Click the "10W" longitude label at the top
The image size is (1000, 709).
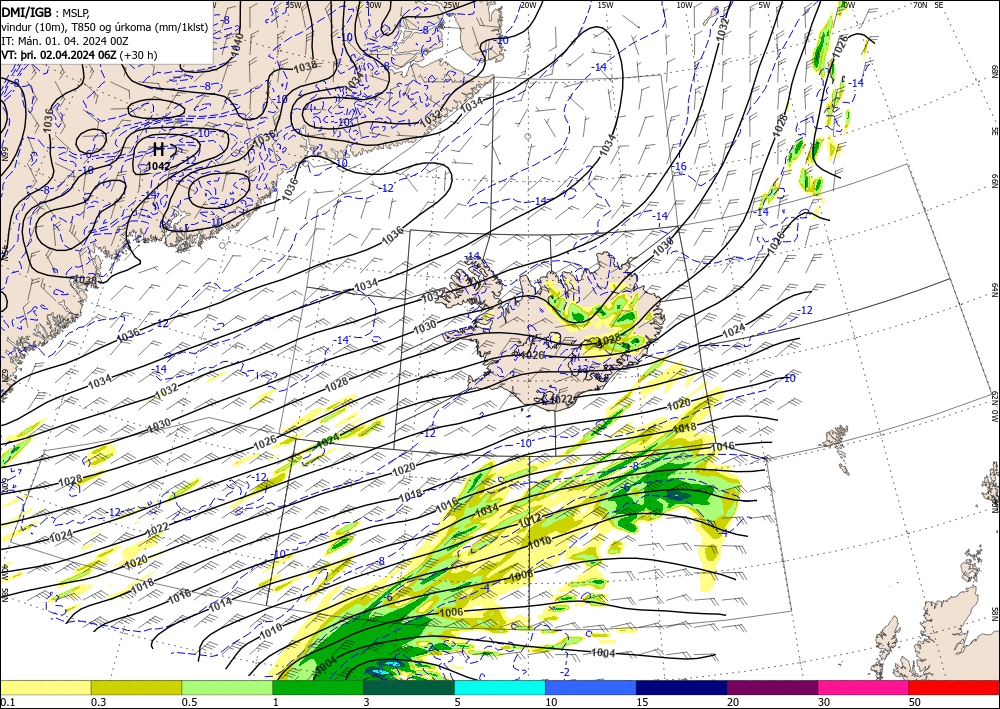point(684,5)
